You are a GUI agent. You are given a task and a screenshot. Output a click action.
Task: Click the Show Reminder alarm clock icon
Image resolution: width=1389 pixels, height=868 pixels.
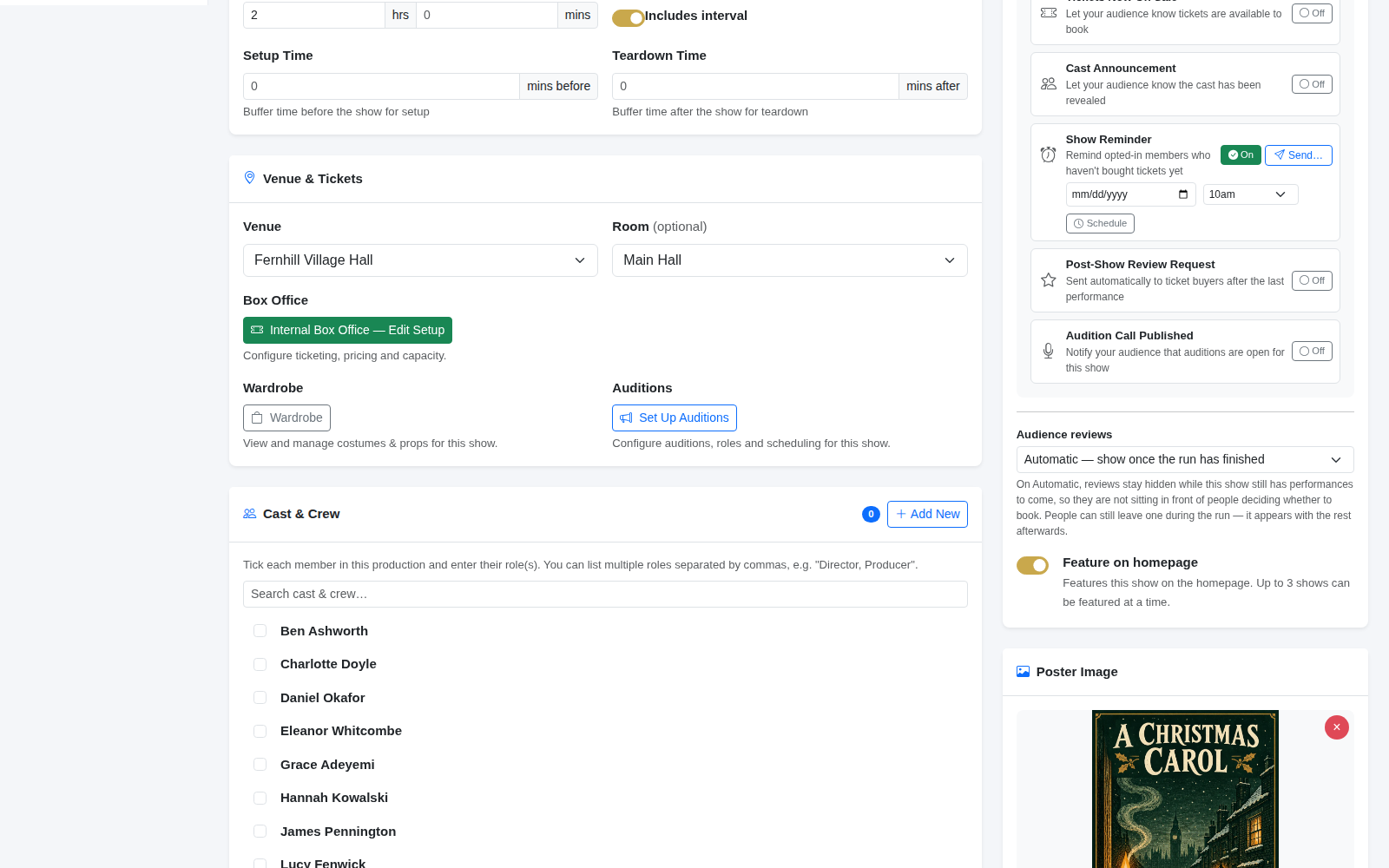[x=1049, y=155]
